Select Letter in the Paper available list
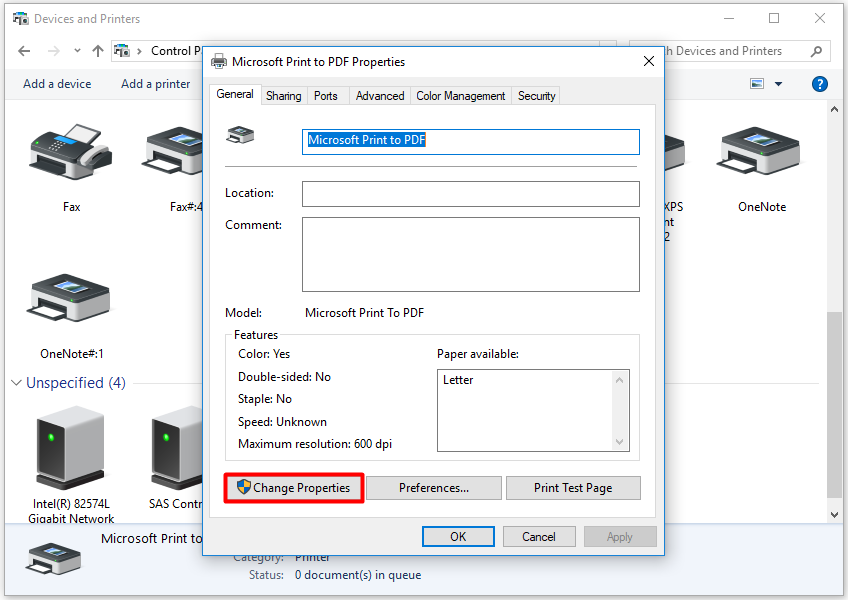 [458, 380]
